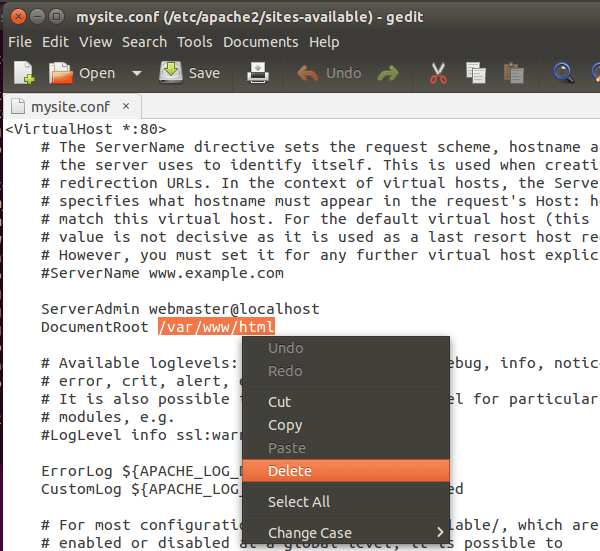Open the Search menu
This screenshot has width=600, height=551.
pyautogui.click(x=144, y=42)
